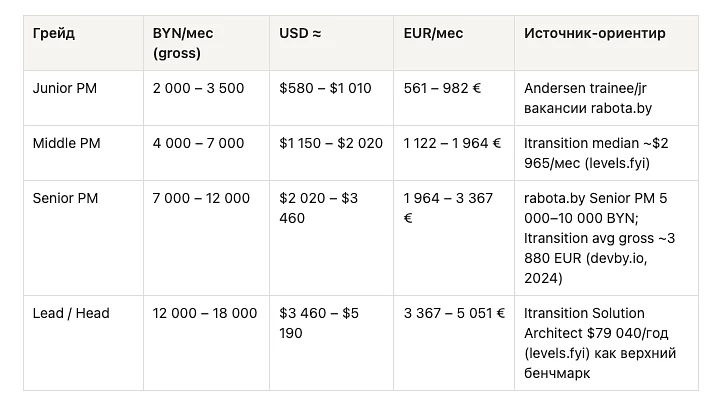Select the Junior PM grade cell
Viewport: 723px width, 414px height.
[x=67, y=88]
